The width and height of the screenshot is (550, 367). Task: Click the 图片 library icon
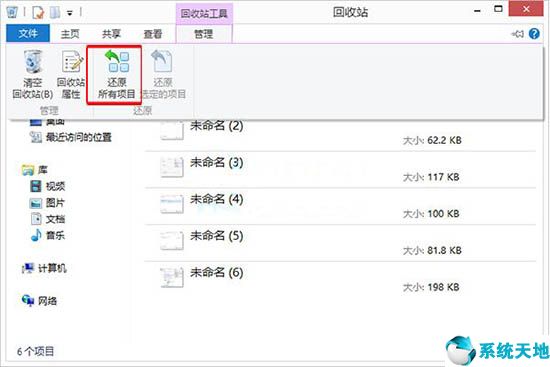click(36, 203)
